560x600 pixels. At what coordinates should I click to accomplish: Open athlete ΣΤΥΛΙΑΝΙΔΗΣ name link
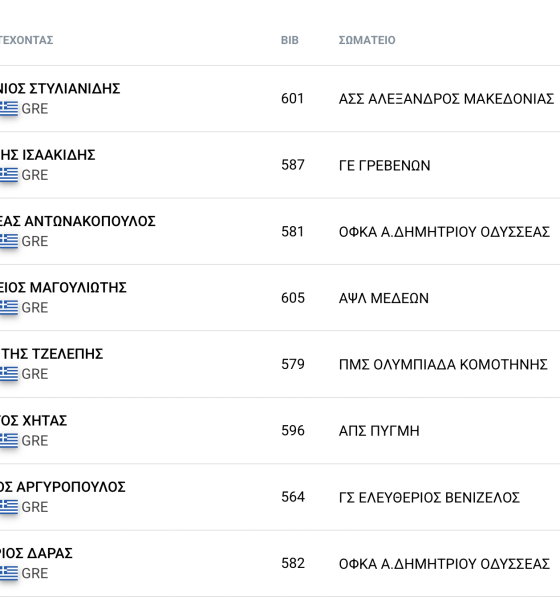(x=60, y=88)
